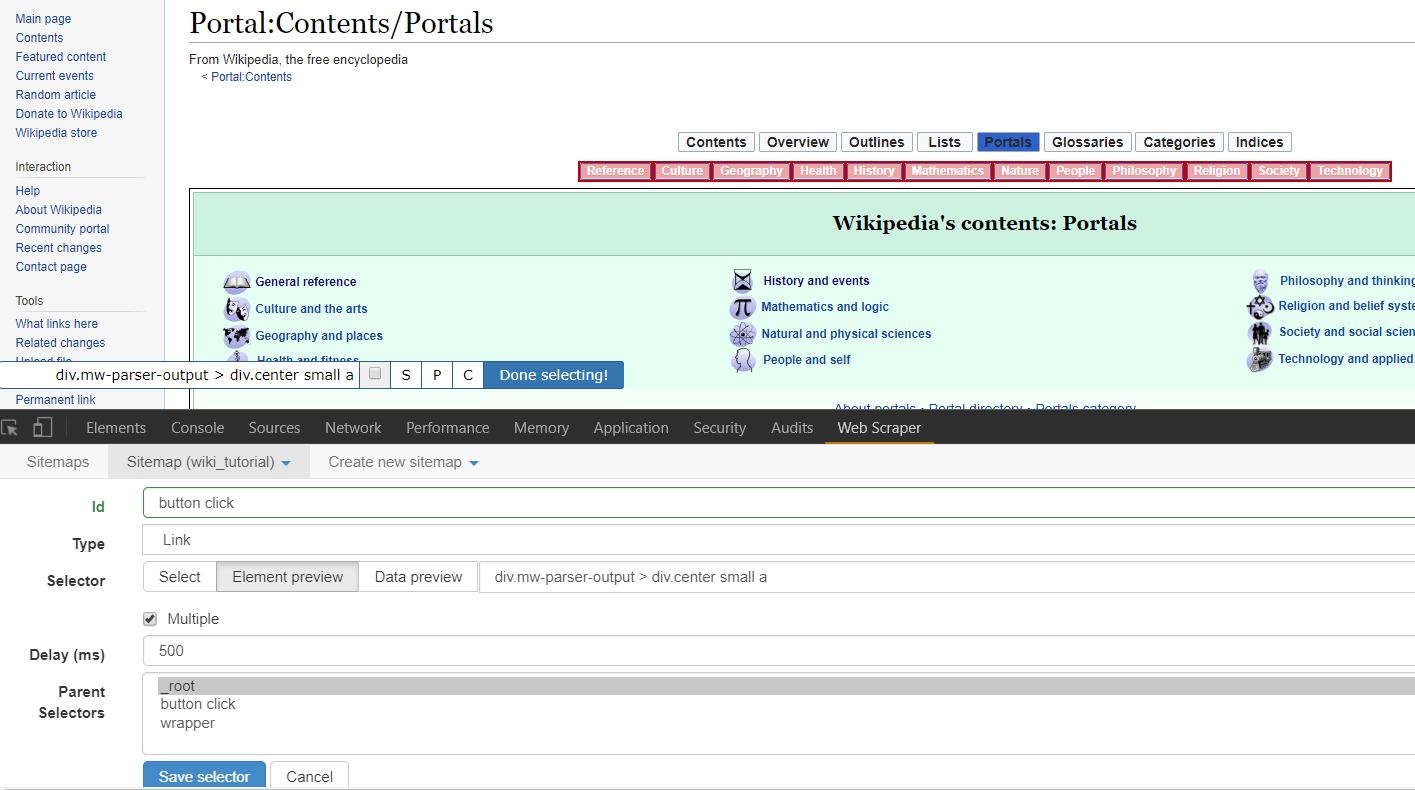The width and height of the screenshot is (1415, 790).
Task: Click the Mathematics pi symbol icon
Action: pyautogui.click(x=742, y=307)
